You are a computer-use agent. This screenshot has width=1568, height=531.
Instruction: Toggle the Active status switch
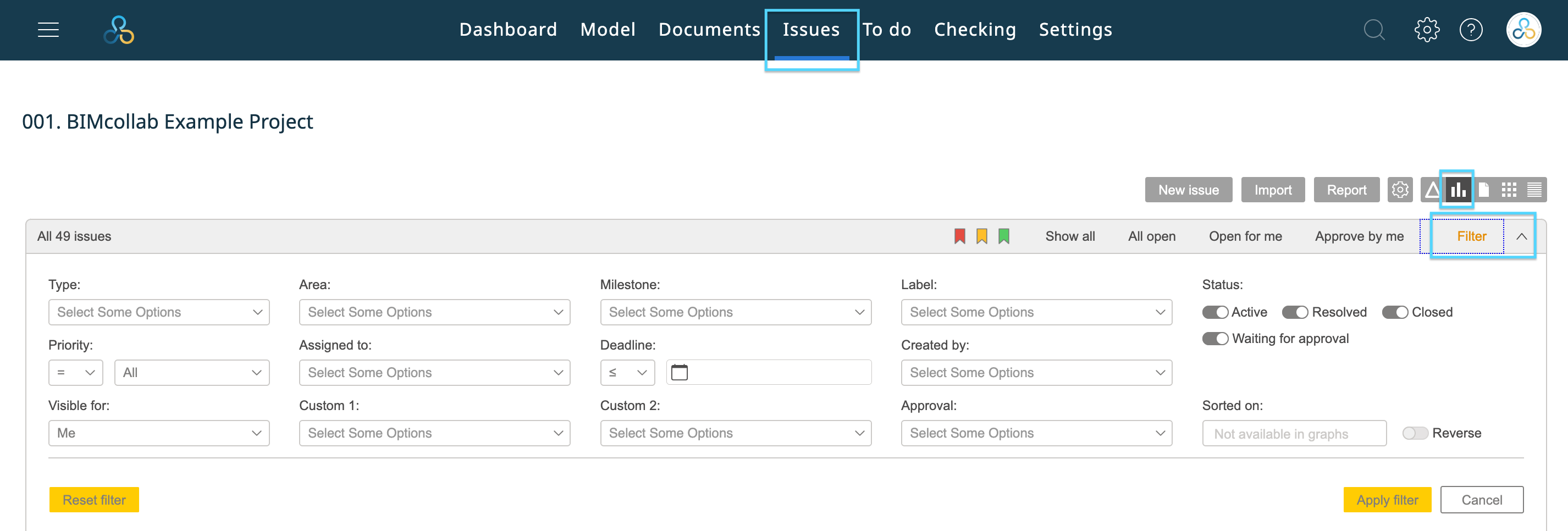tap(1215, 312)
